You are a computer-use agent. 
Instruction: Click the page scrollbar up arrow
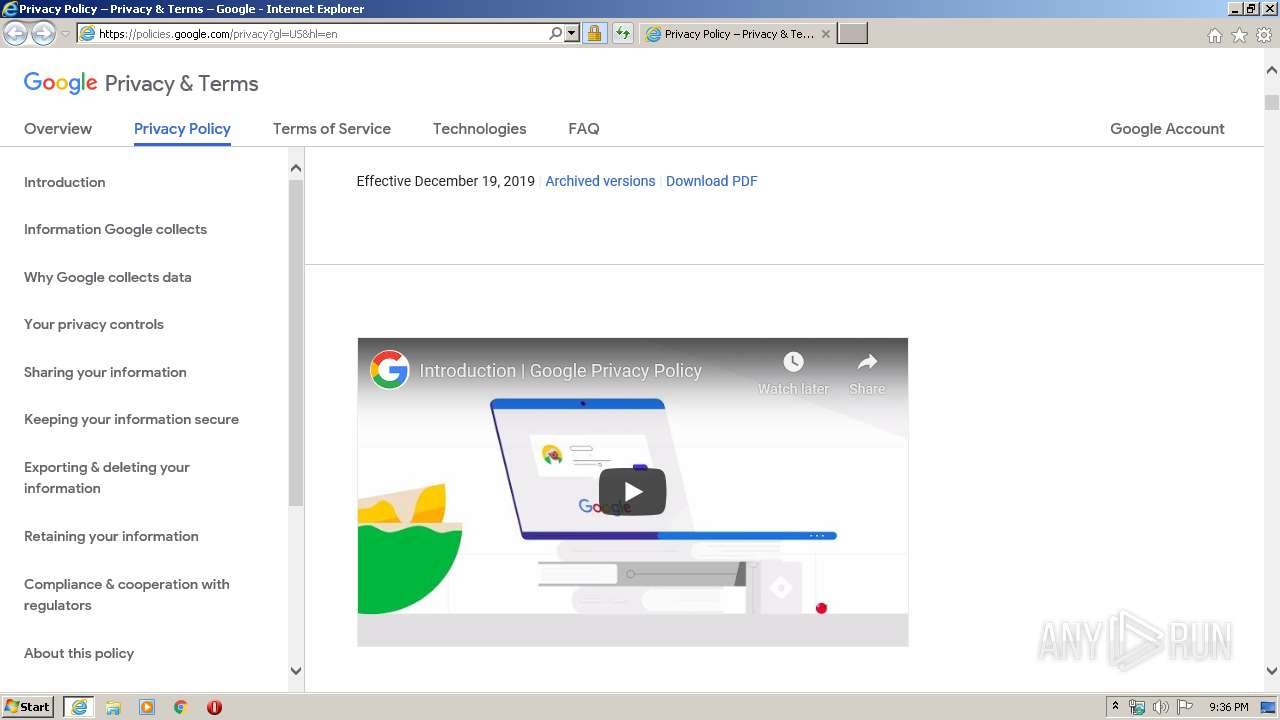pos(1272,71)
